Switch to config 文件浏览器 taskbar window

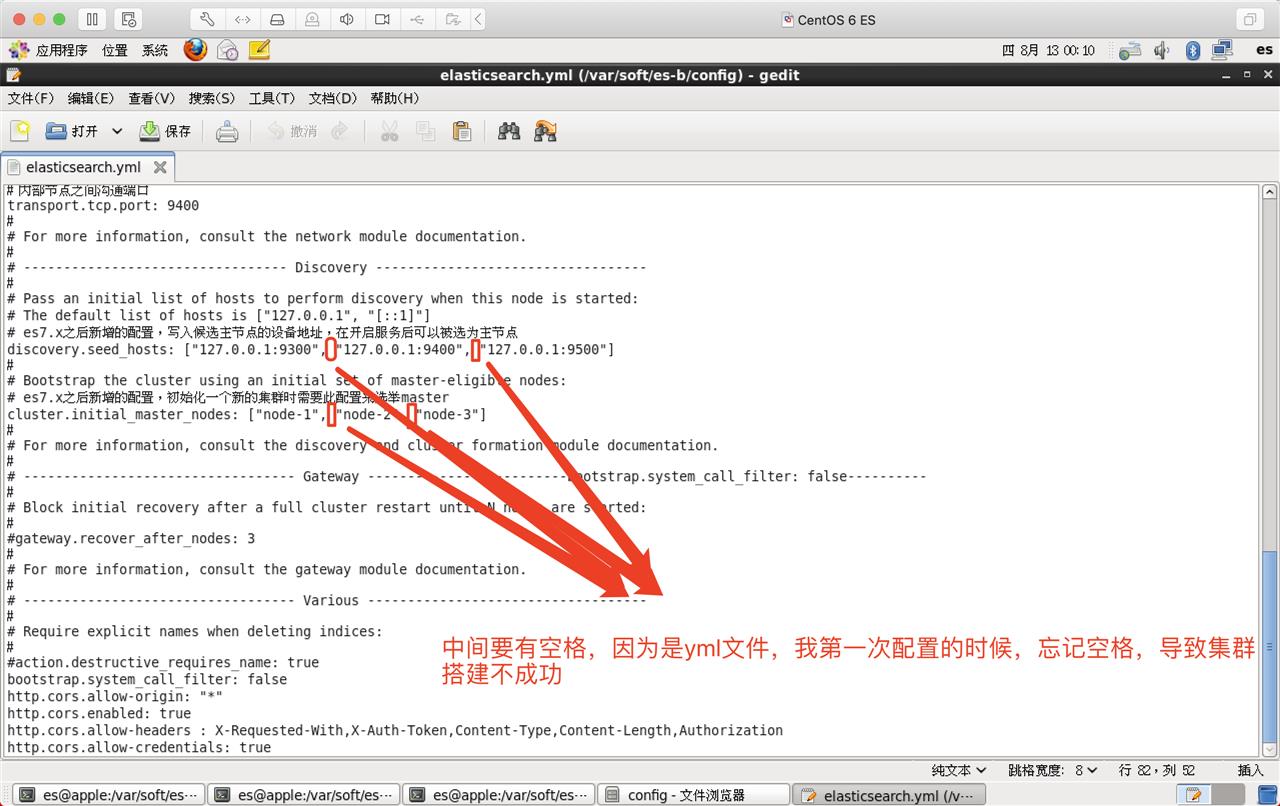(x=695, y=795)
